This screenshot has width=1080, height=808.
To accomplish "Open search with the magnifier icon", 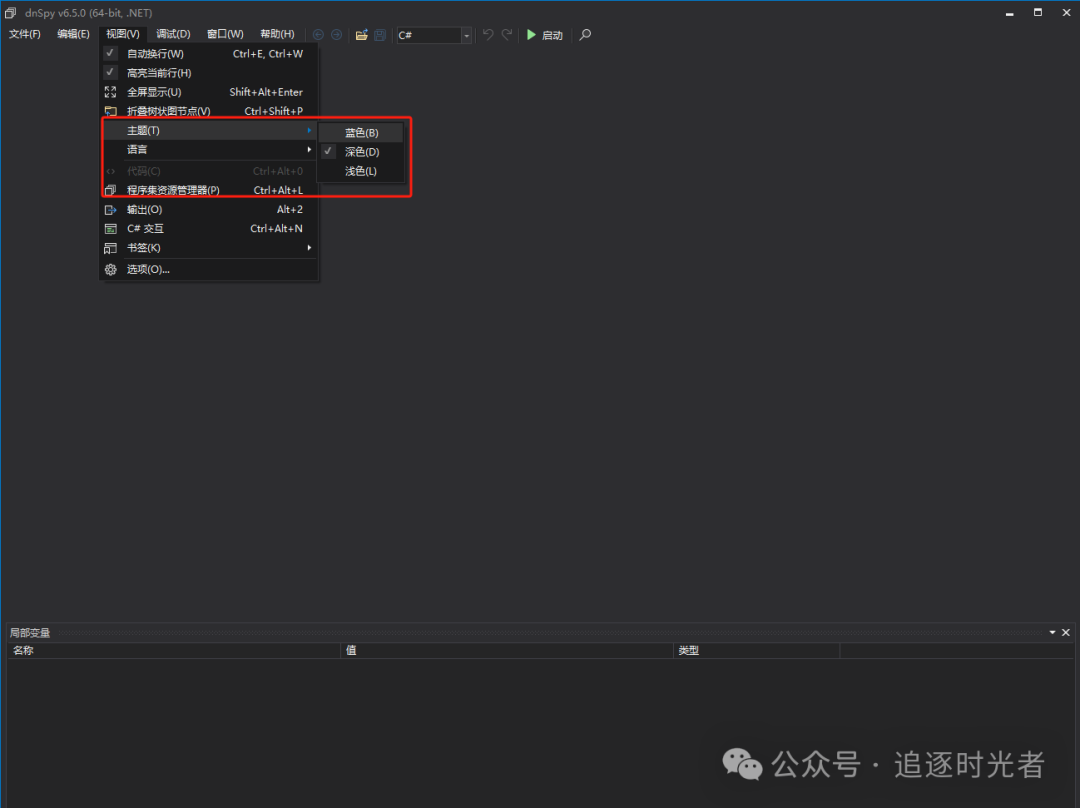I will coord(585,34).
